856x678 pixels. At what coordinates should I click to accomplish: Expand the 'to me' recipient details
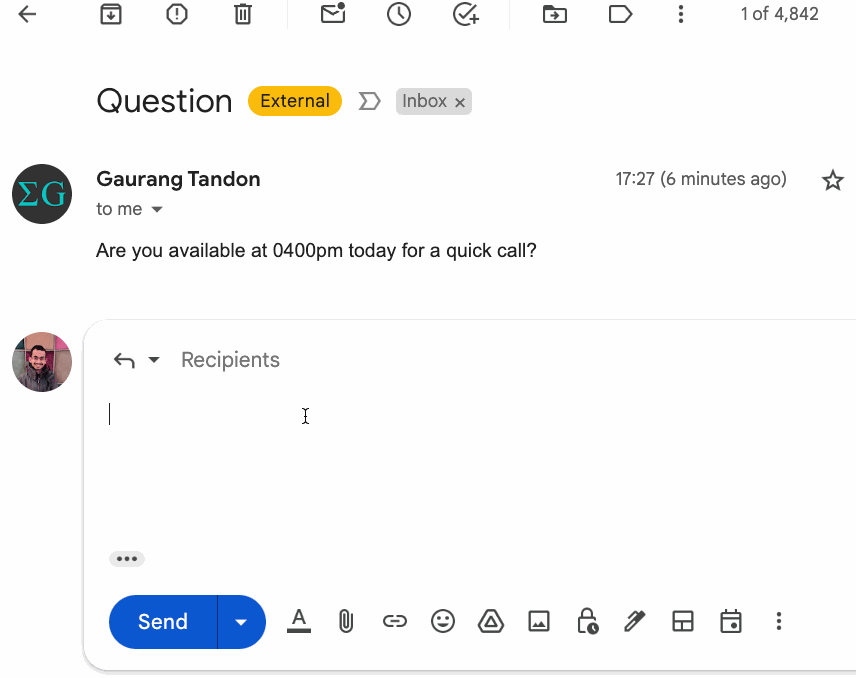click(157, 209)
